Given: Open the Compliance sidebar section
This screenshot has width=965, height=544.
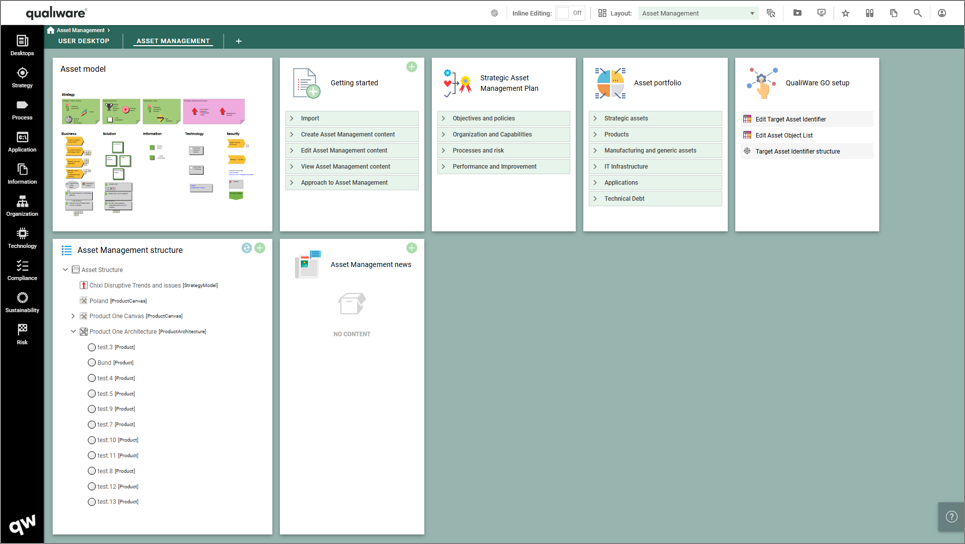Looking at the screenshot, I should click(x=22, y=270).
